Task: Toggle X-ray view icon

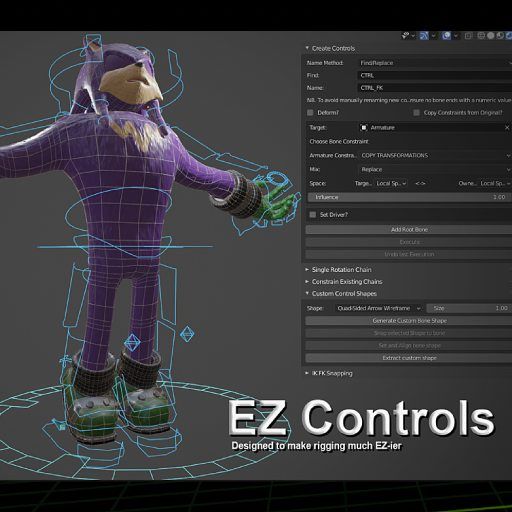Action: [468, 36]
